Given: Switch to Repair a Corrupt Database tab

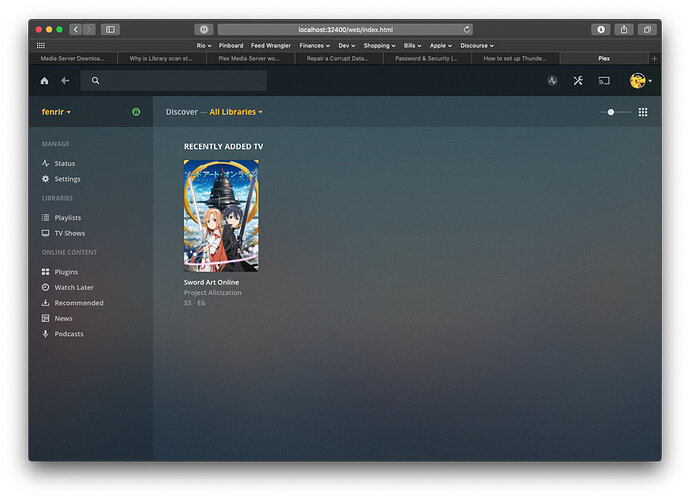Looking at the screenshot, I should (338, 58).
